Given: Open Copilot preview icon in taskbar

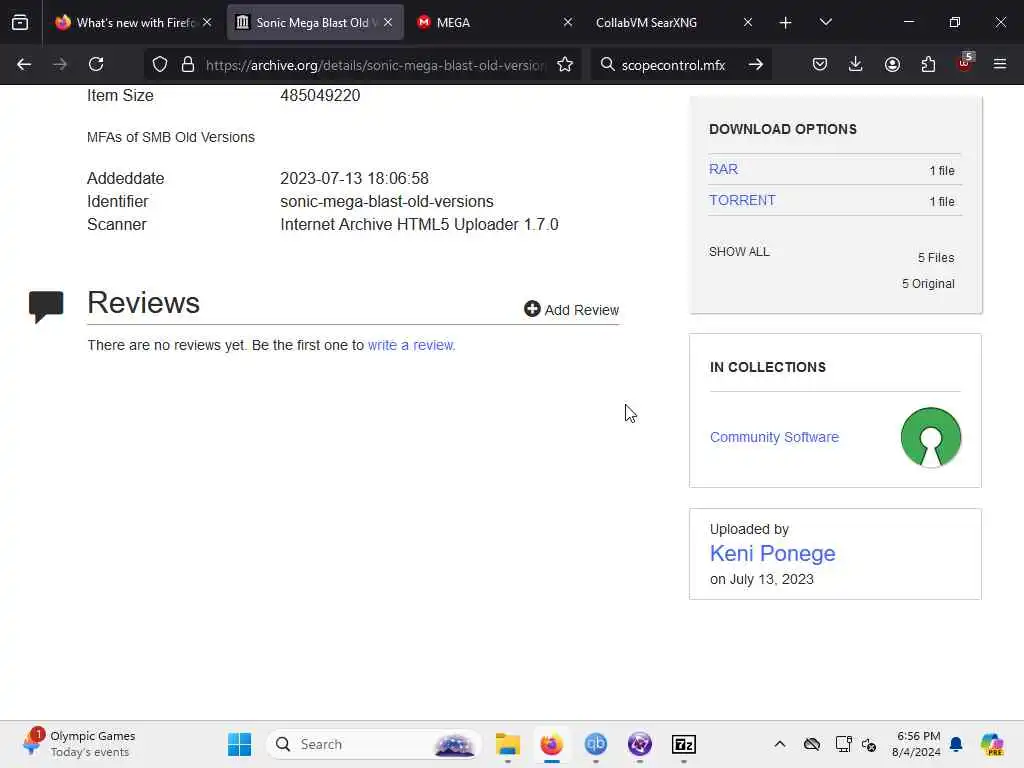Looking at the screenshot, I should tap(991, 744).
